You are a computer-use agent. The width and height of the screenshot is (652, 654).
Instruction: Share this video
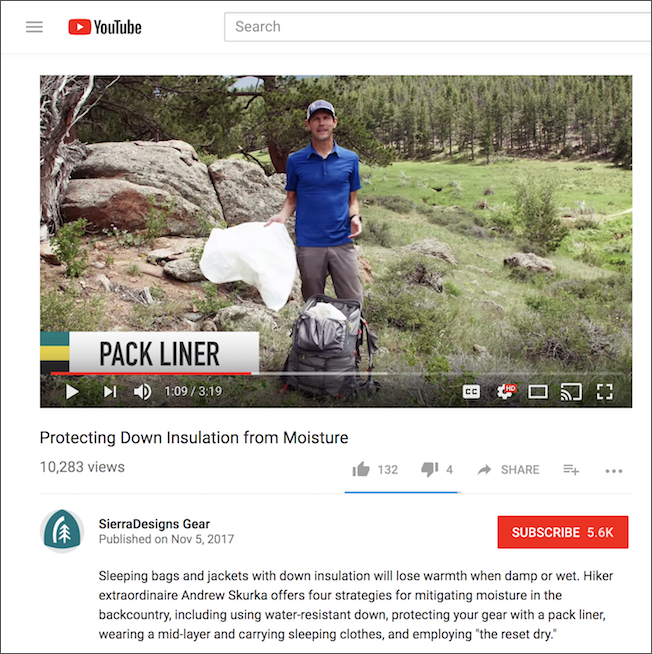click(509, 470)
